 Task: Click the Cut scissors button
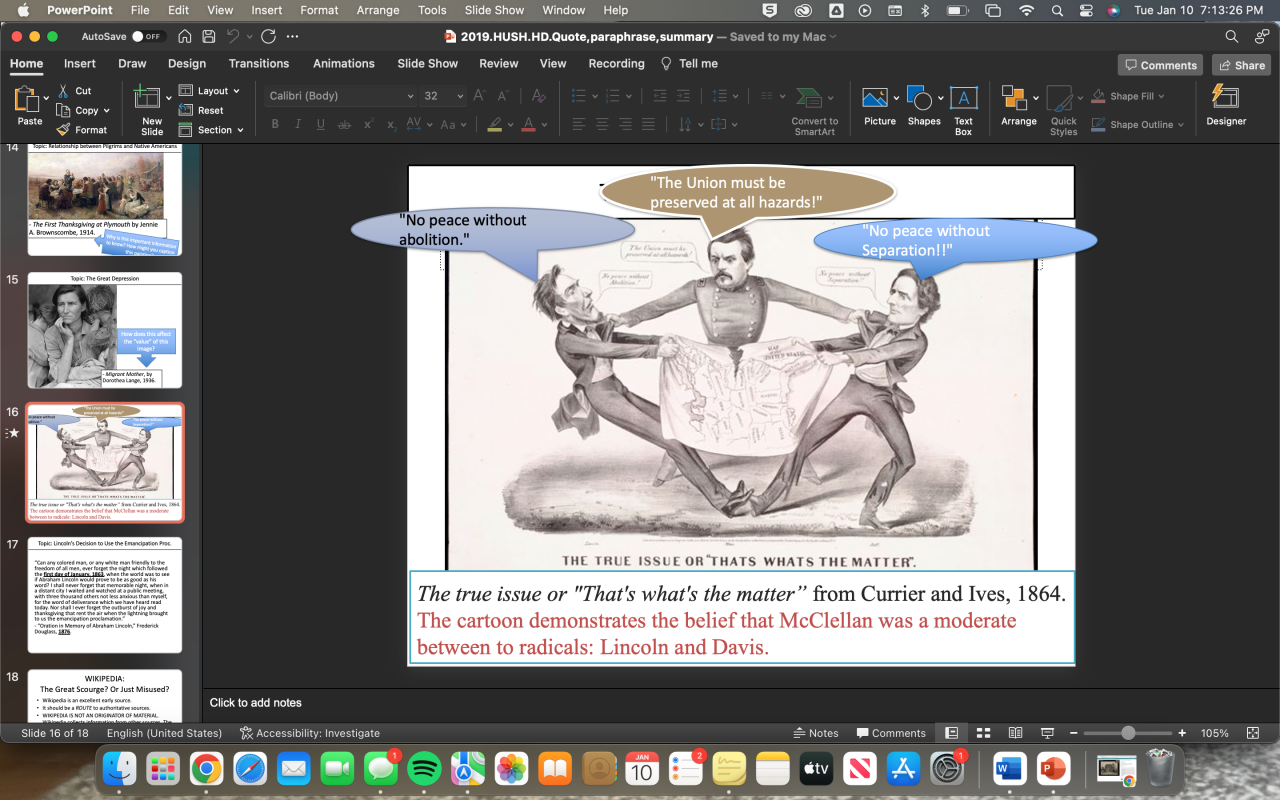coord(75,91)
